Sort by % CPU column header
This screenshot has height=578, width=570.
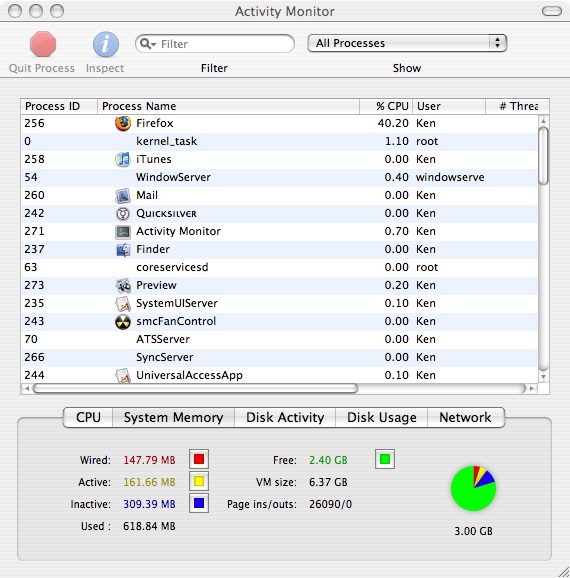[386, 106]
